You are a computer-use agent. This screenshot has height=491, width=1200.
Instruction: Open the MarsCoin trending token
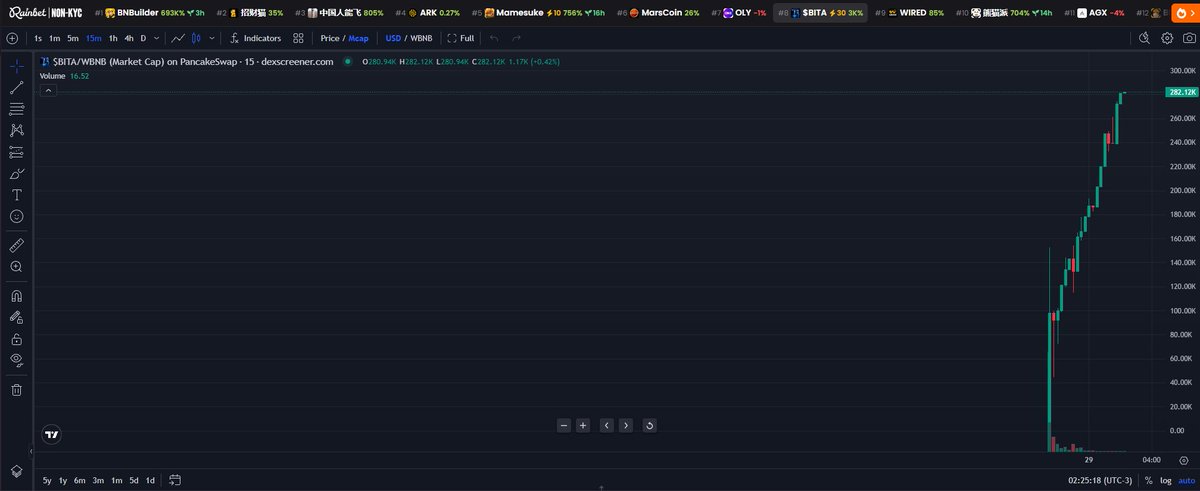(660, 12)
